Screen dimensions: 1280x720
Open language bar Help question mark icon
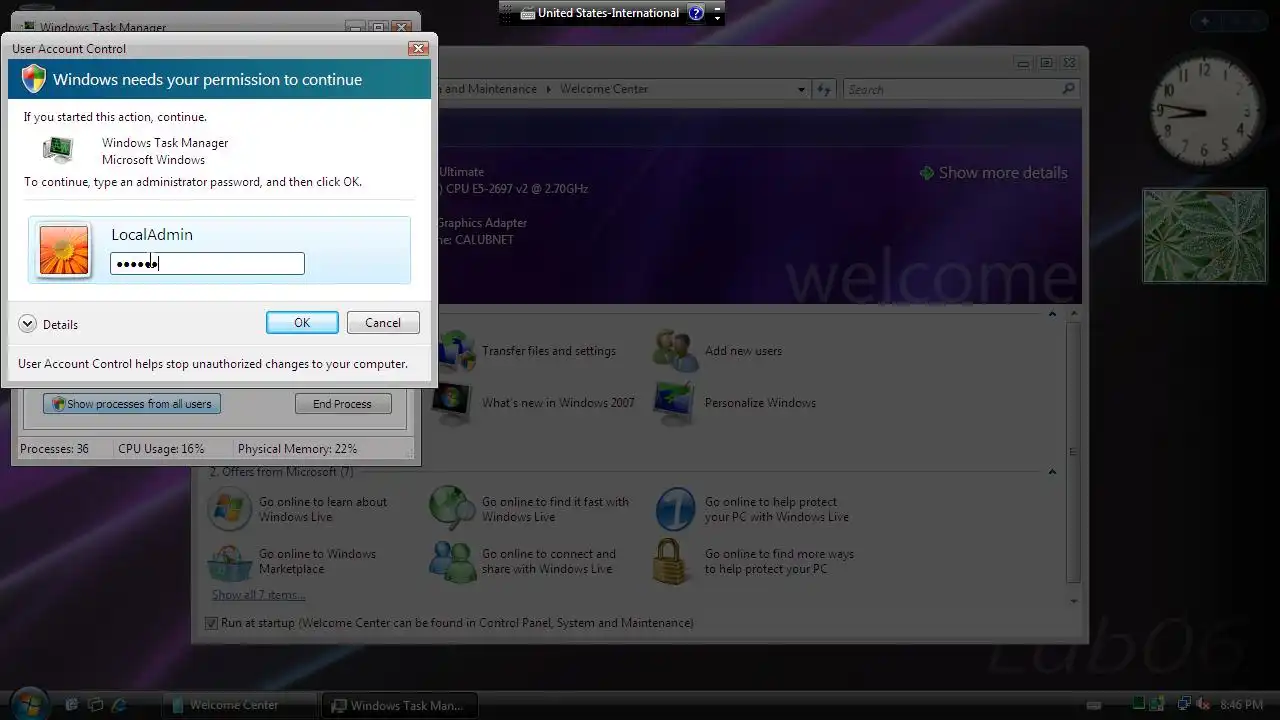click(696, 13)
